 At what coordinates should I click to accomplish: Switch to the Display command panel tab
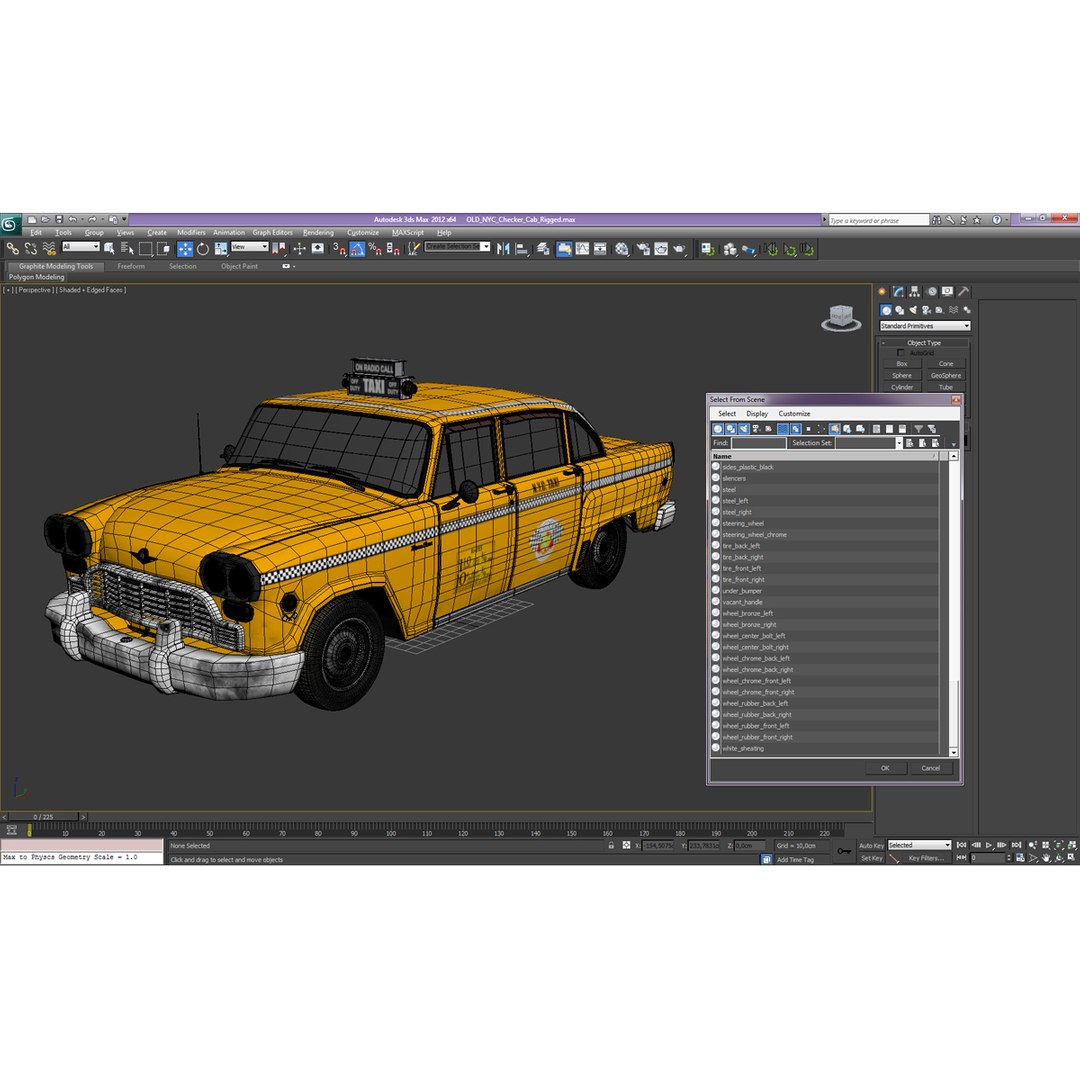point(948,291)
